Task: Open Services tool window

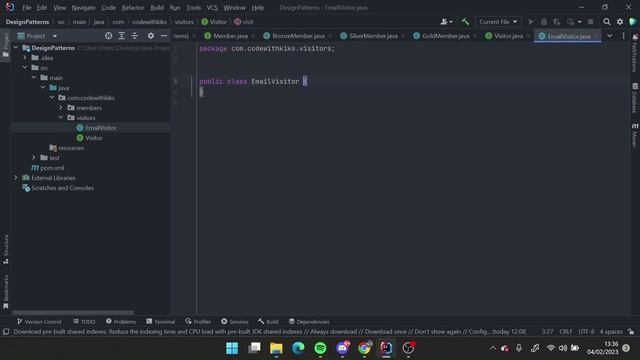Action: (235, 322)
